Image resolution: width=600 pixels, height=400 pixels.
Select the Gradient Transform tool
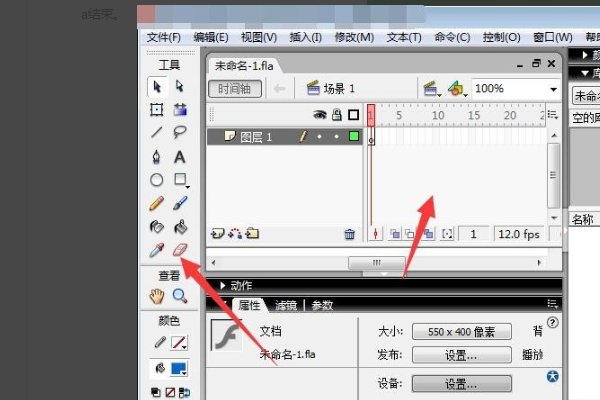click(180, 109)
